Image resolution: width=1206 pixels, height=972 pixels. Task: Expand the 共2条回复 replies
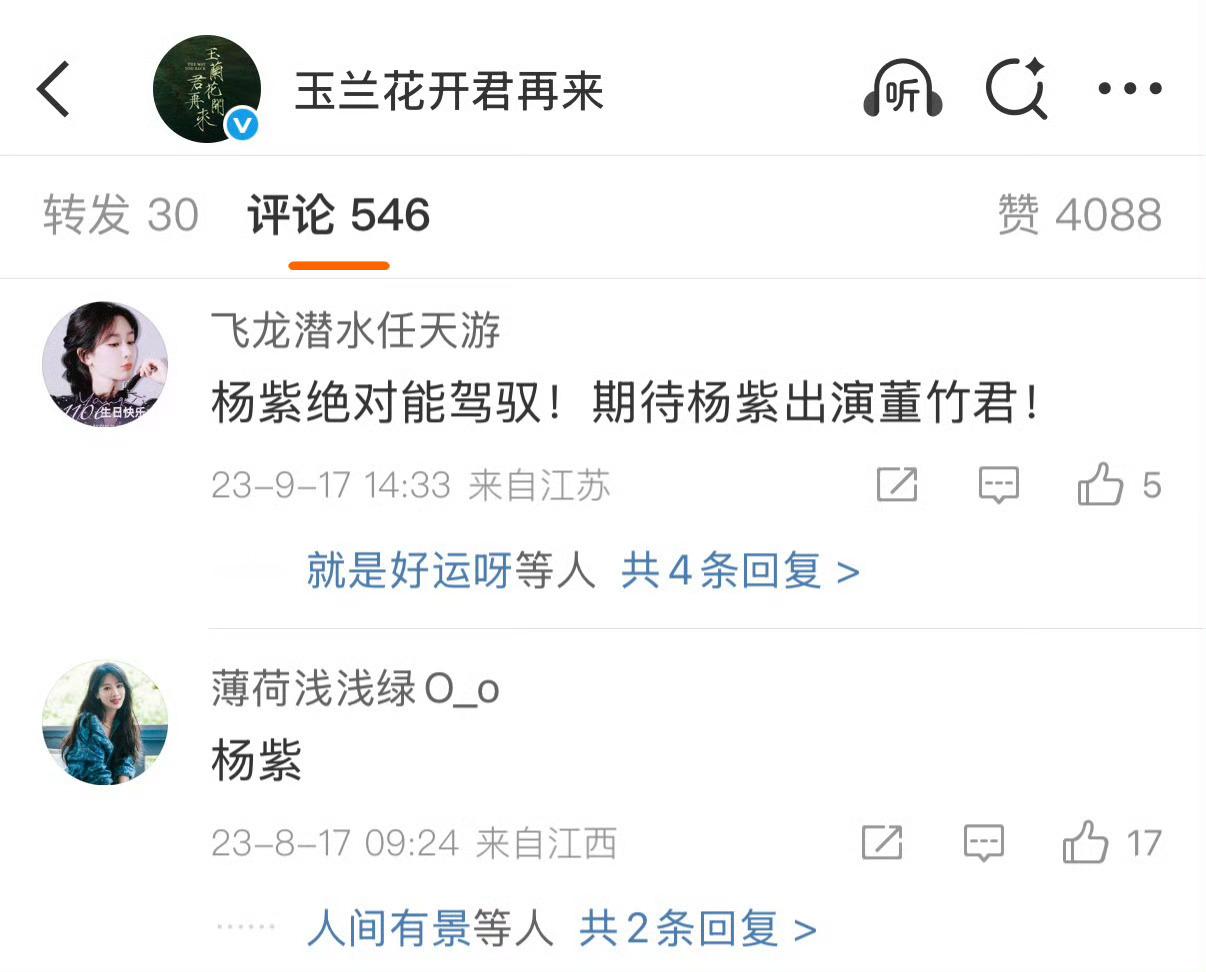pyautogui.click(x=698, y=930)
